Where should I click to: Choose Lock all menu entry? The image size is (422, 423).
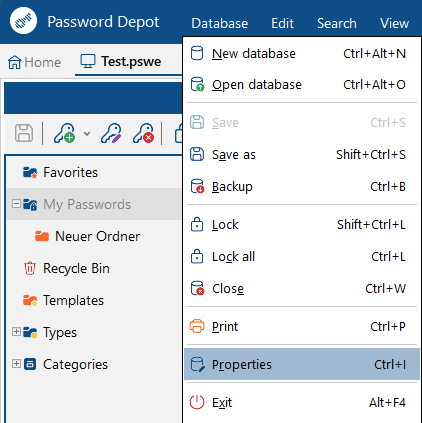[x=301, y=257]
